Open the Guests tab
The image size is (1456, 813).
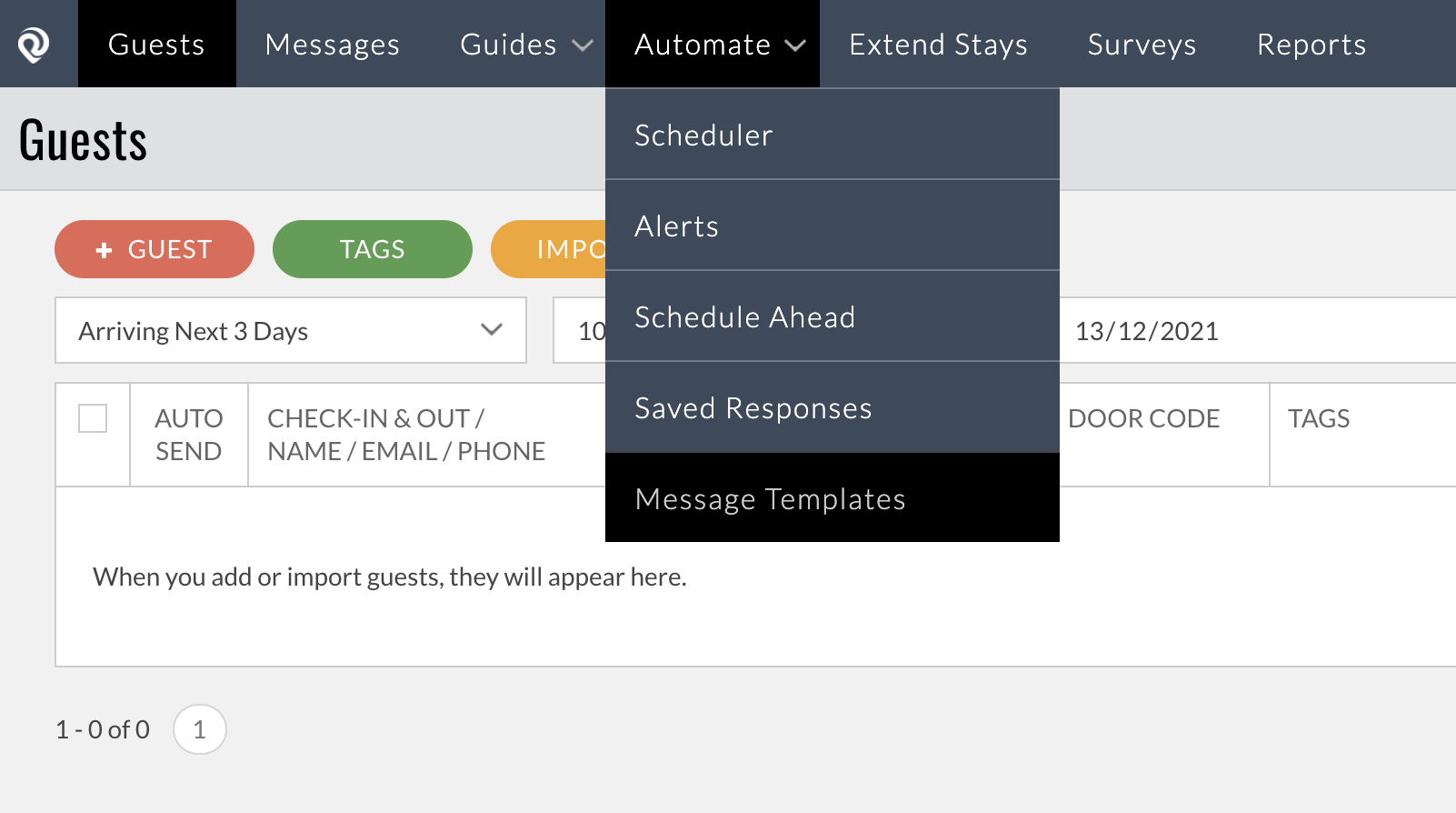coord(156,45)
